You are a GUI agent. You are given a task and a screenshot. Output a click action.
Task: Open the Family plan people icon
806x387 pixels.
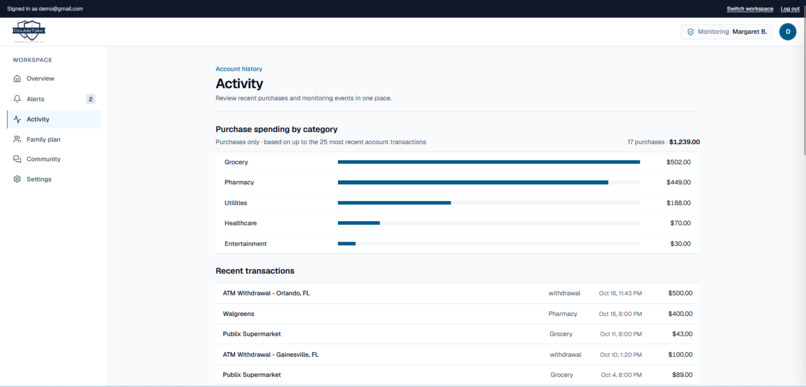click(x=17, y=139)
